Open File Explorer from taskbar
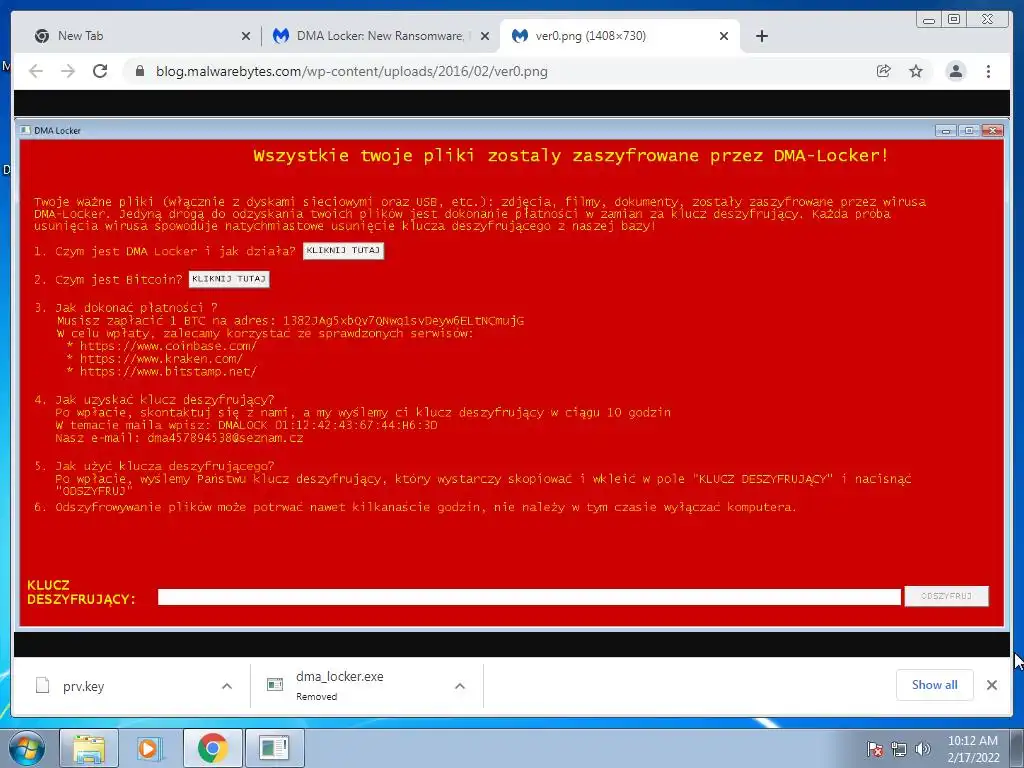Image resolution: width=1024 pixels, height=768 pixels. tap(89, 748)
